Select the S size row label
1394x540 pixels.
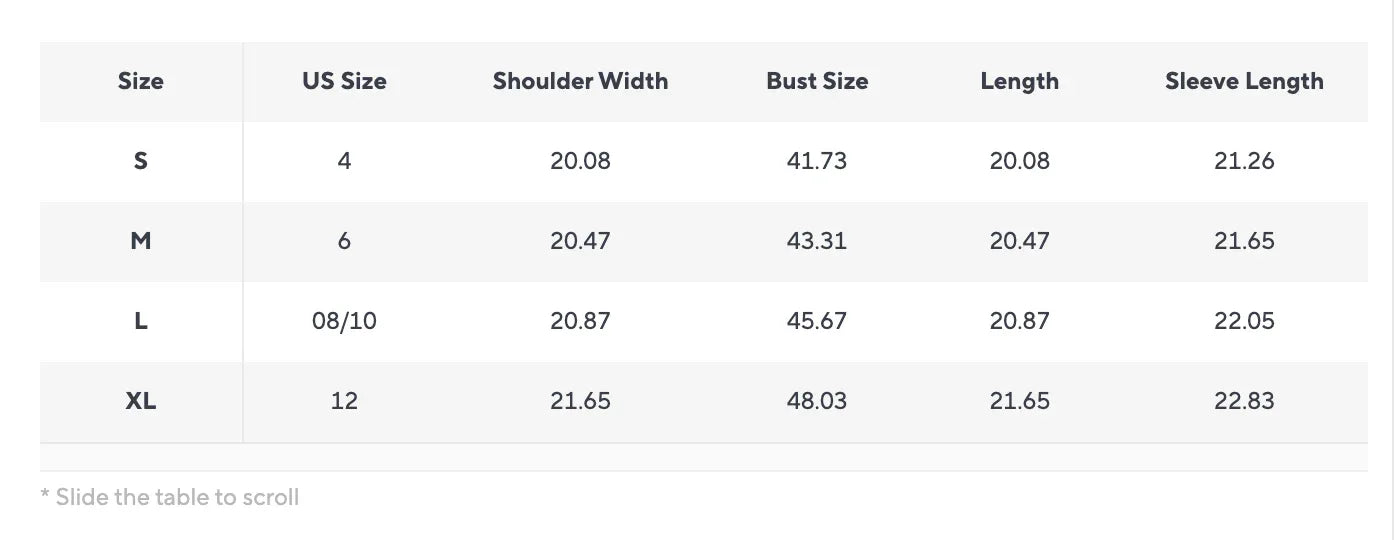click(141, 161)
